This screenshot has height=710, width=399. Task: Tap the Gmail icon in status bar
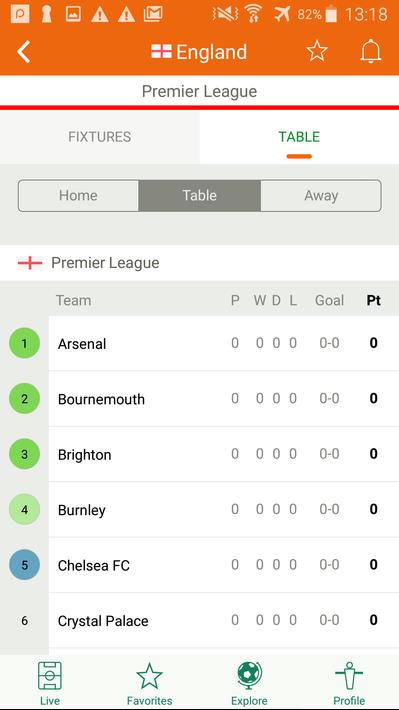click(x=153, y=14)
